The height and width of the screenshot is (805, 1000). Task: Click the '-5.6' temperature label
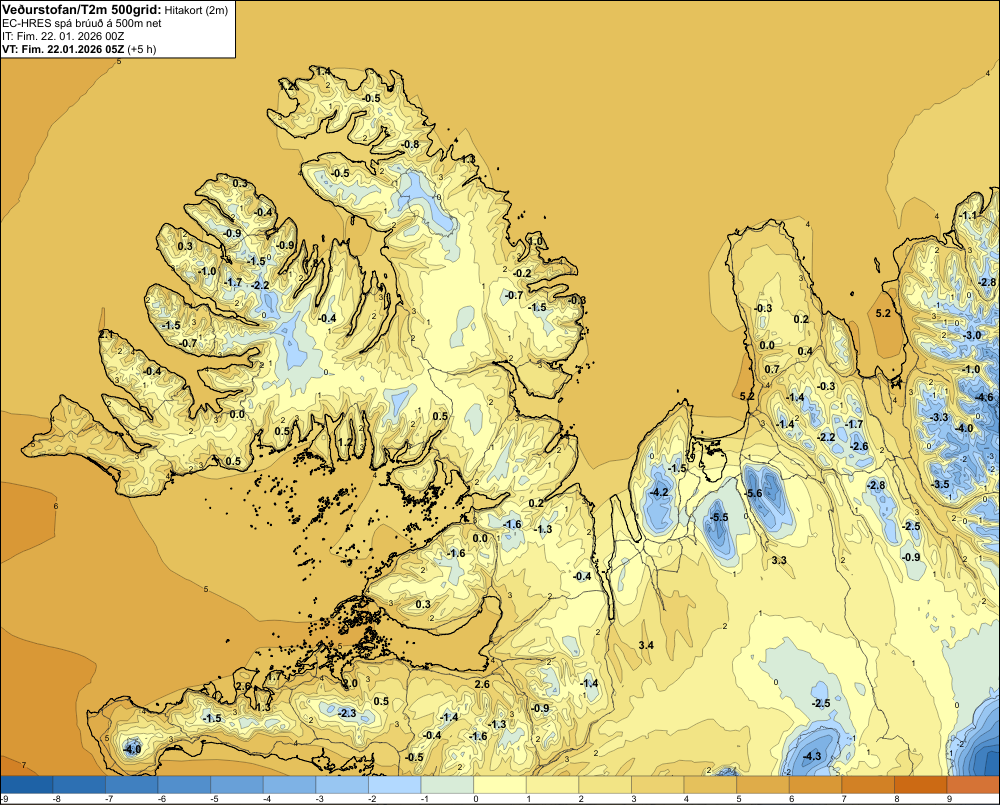(x=753, y=493)
